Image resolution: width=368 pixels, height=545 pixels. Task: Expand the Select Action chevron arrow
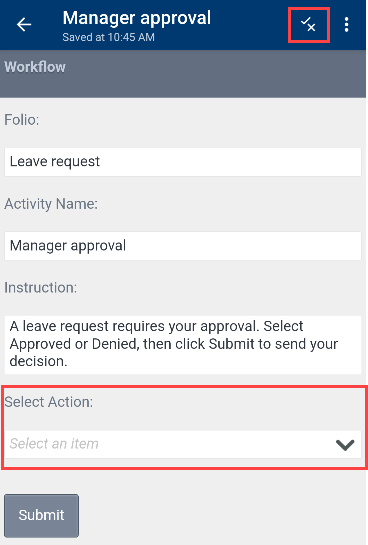(x=345, y=445)
